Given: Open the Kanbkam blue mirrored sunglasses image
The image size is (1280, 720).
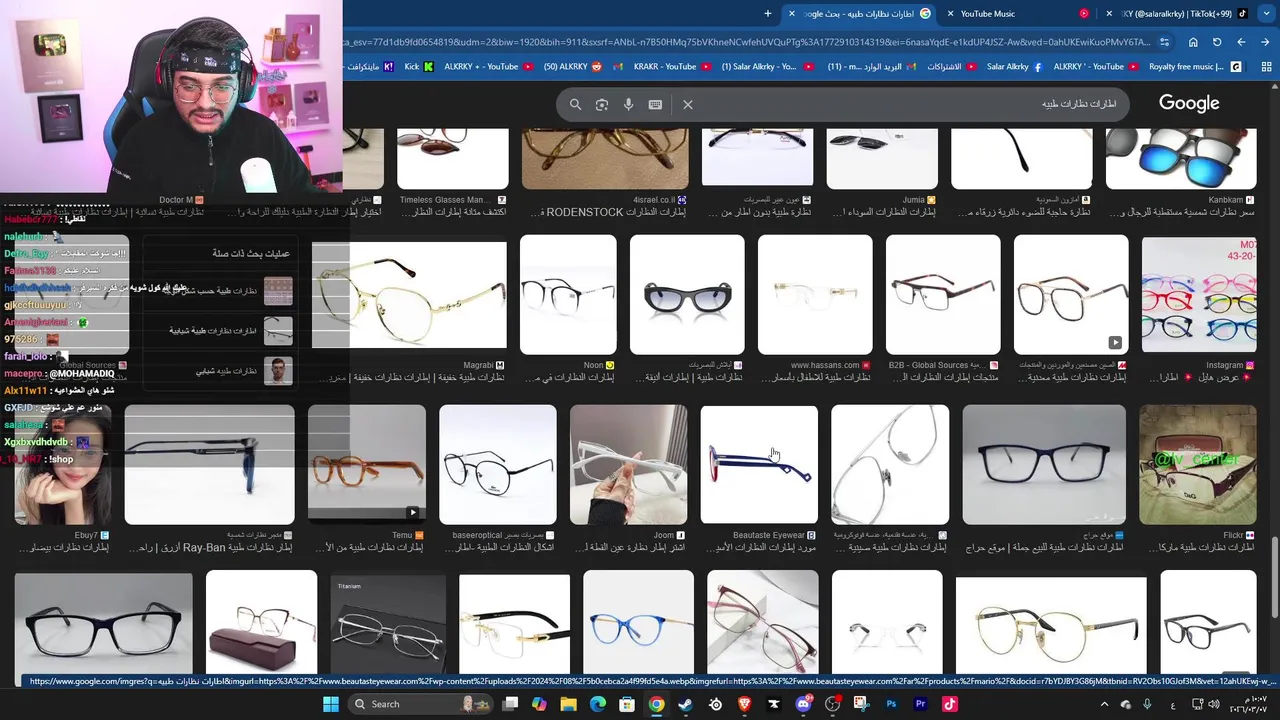Looking at the screenshot, I should click(x=1181, y=158).
